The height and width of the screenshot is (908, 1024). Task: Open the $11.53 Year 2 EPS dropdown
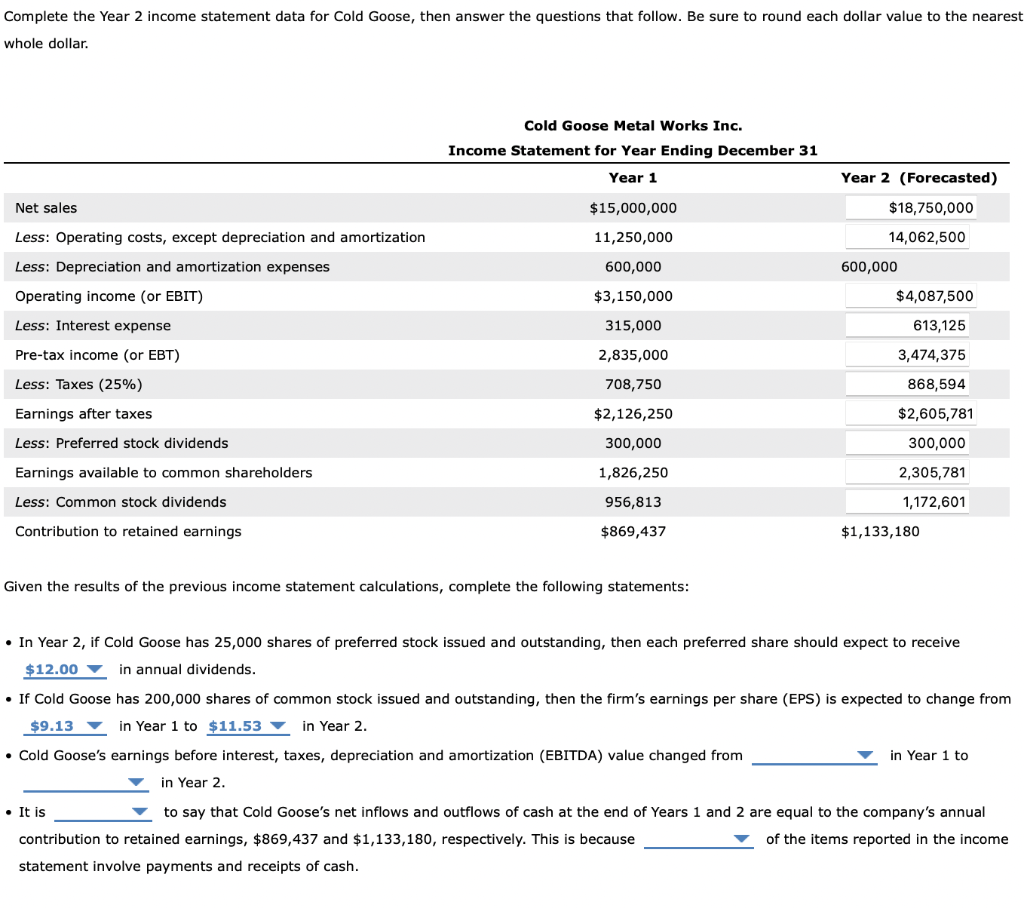(247, 725)
